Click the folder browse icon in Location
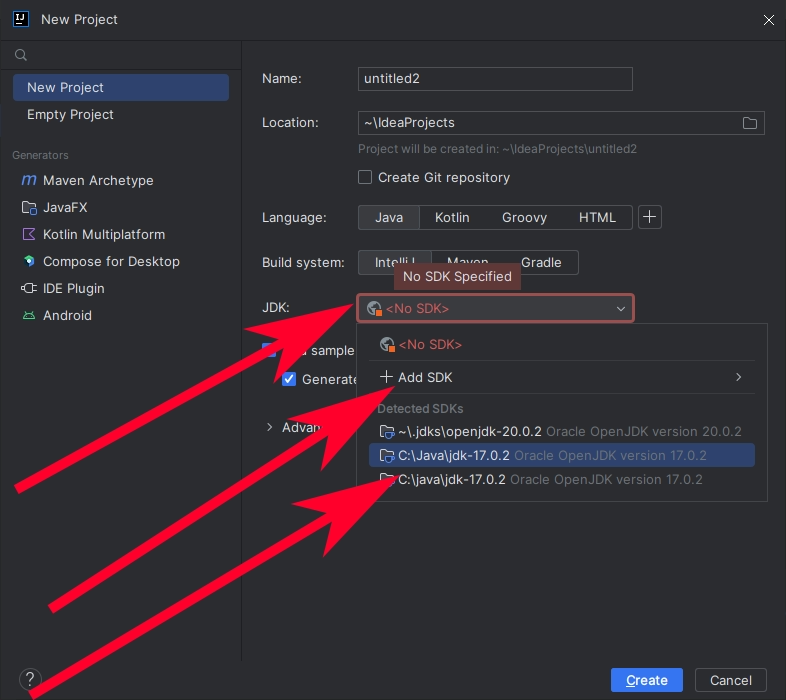Image resolution: width=786 pixels, height=700 pixels. coord(749,123)
